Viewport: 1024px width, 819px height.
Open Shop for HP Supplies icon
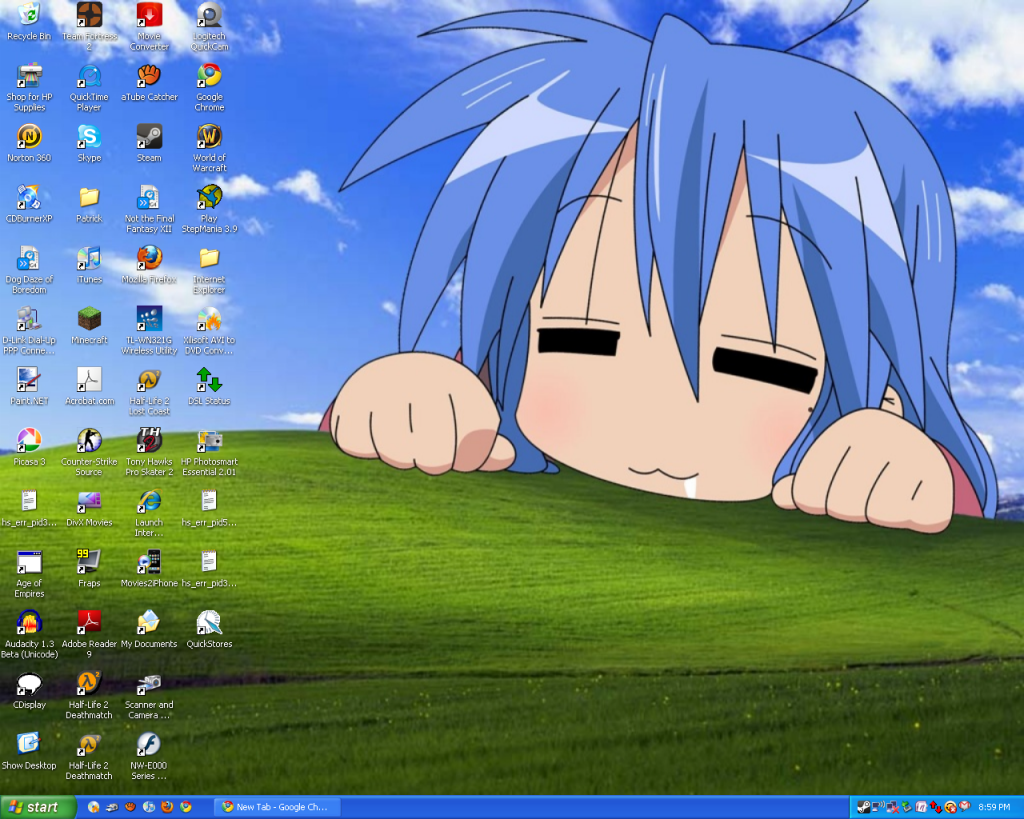pyautogui.click(x=29, y=88)
